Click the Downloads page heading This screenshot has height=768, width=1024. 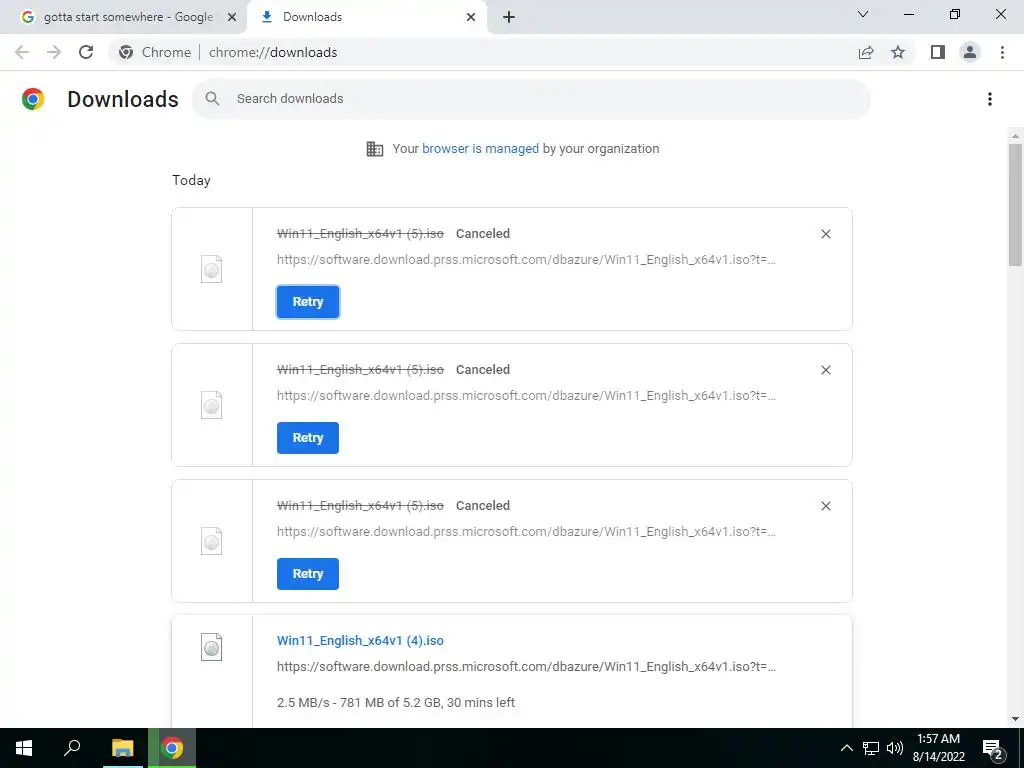[123, 99]
